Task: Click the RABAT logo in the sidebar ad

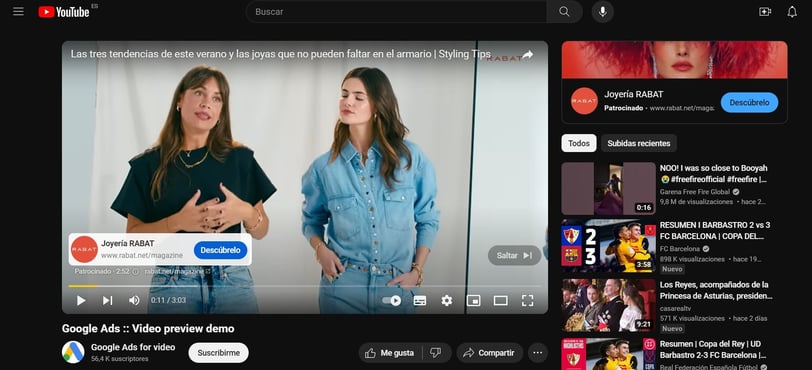Action: (x=584, y=101)
